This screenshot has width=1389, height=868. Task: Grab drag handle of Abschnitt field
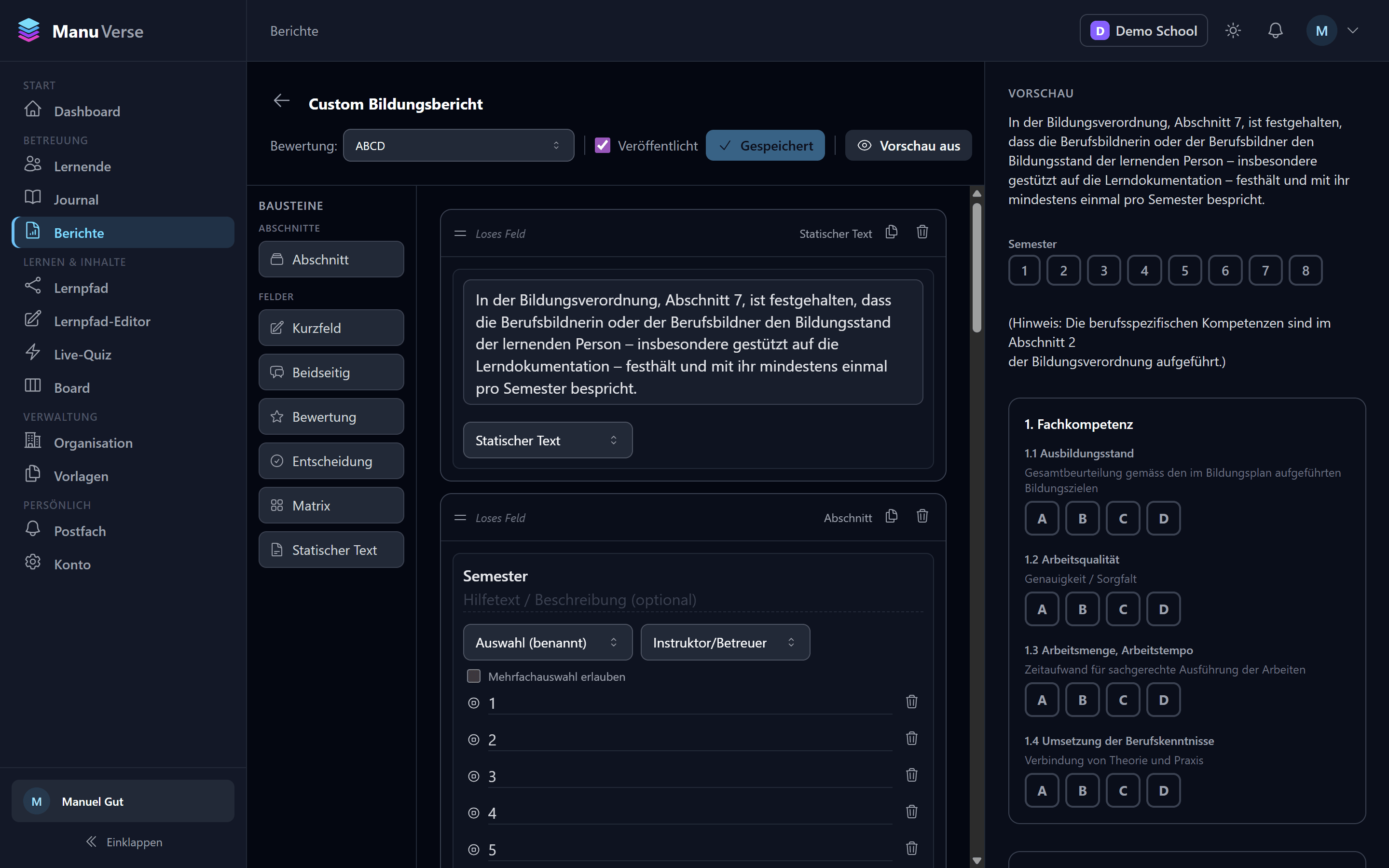pos(460,518)
